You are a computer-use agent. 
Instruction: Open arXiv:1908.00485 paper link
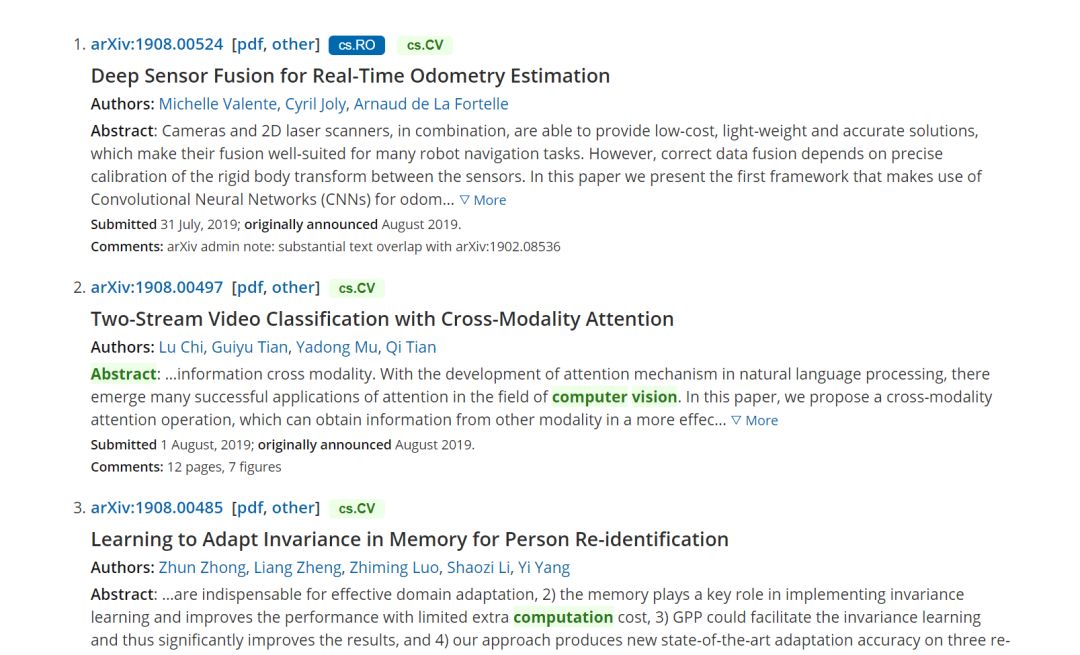tap(157, 508)
